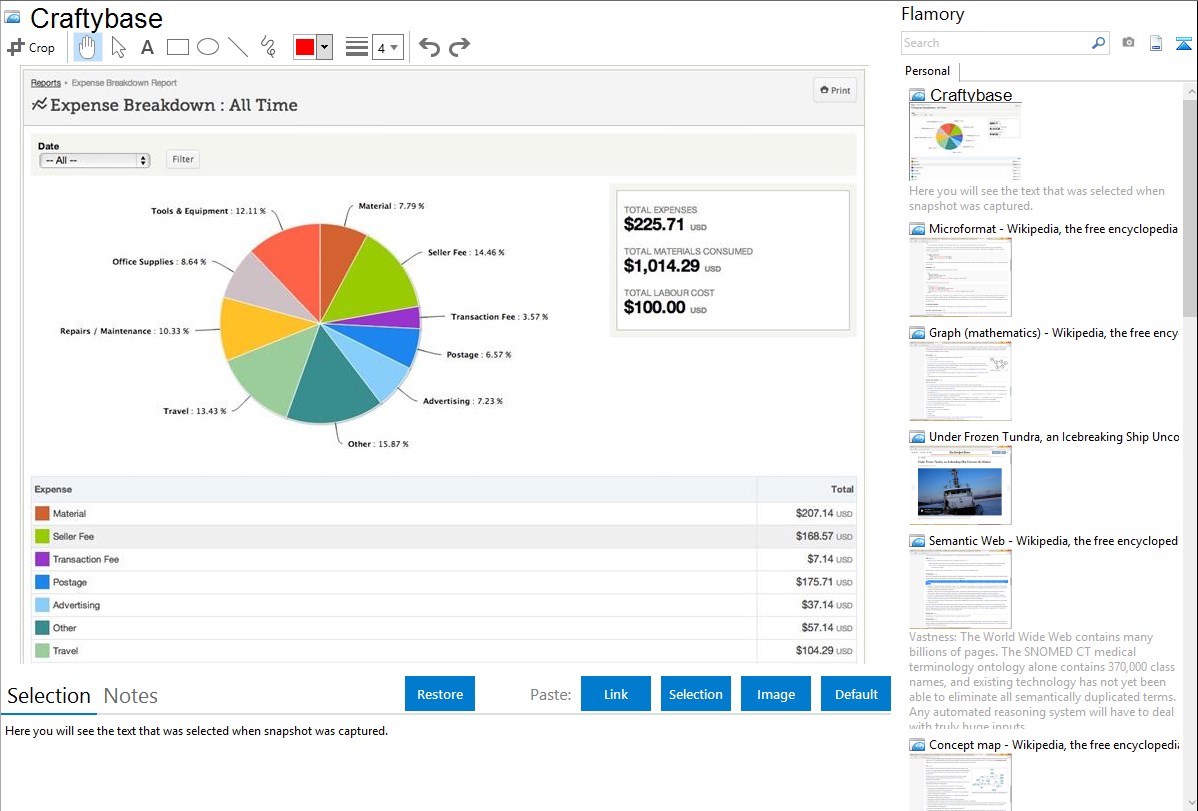Open the color picker dropdown arrow

(324, 47)
